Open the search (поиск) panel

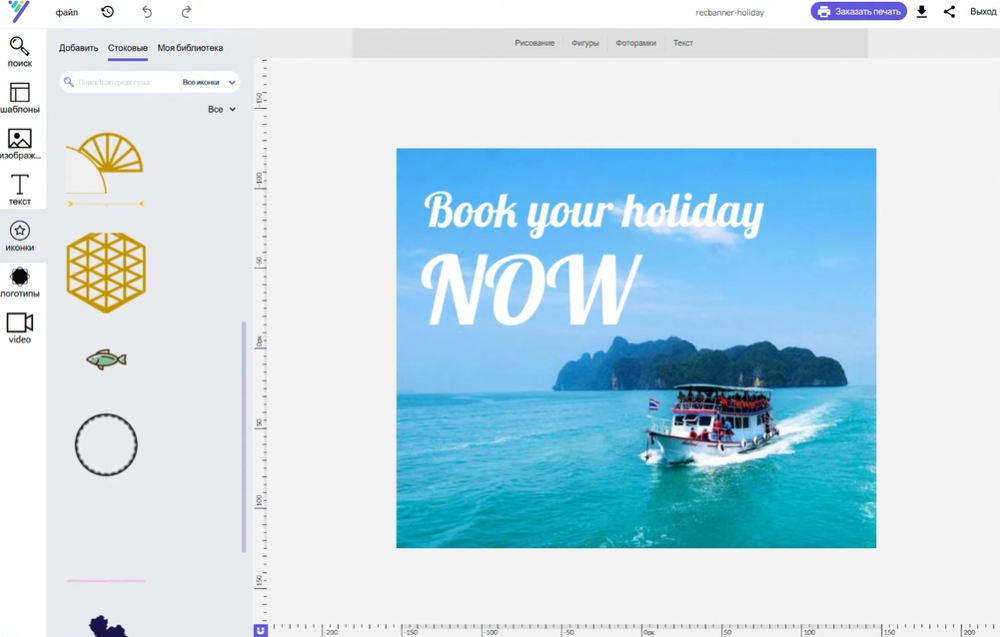[20, 52]
